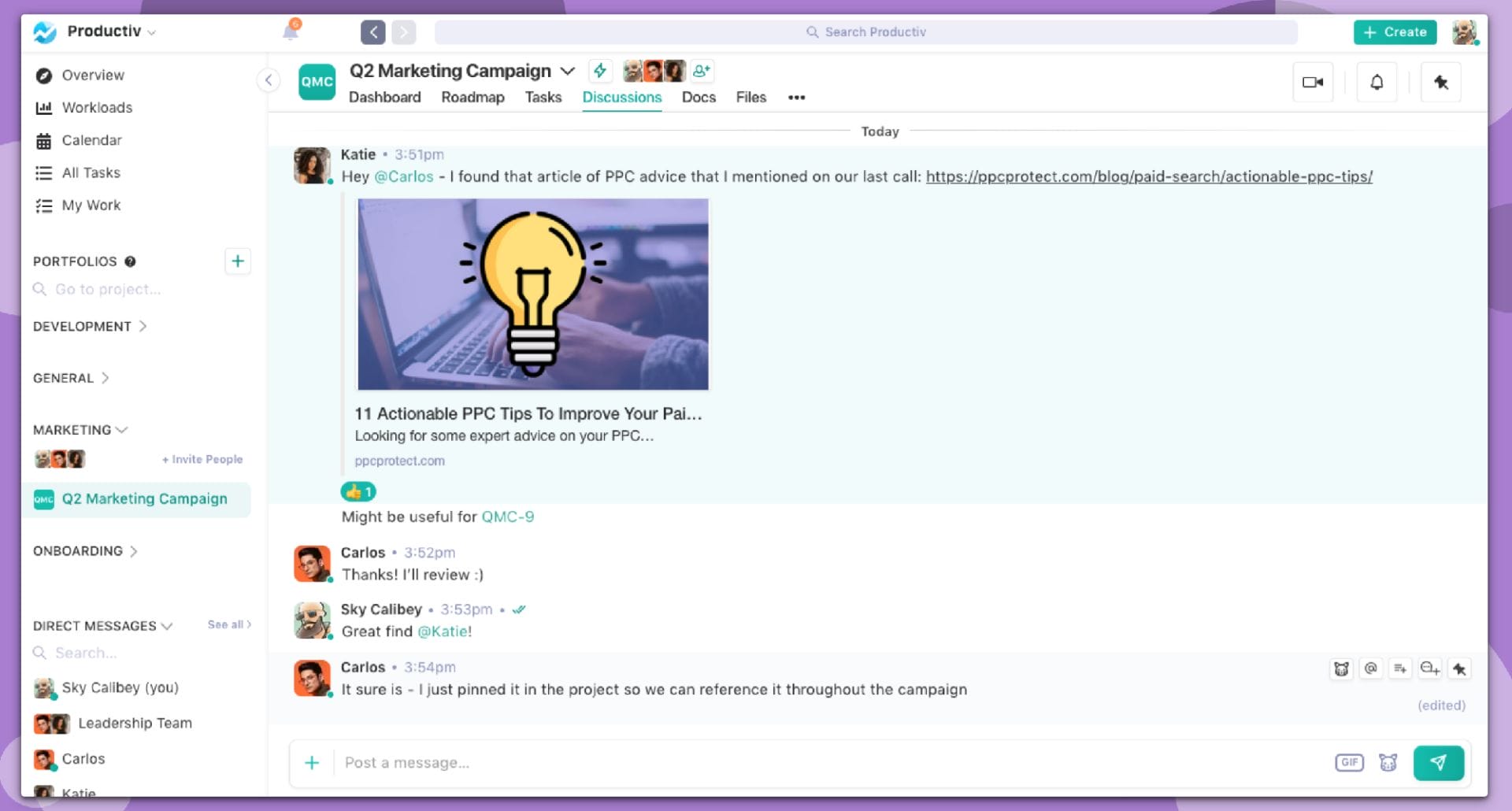Click the Create button

(x=1395, y=32)
